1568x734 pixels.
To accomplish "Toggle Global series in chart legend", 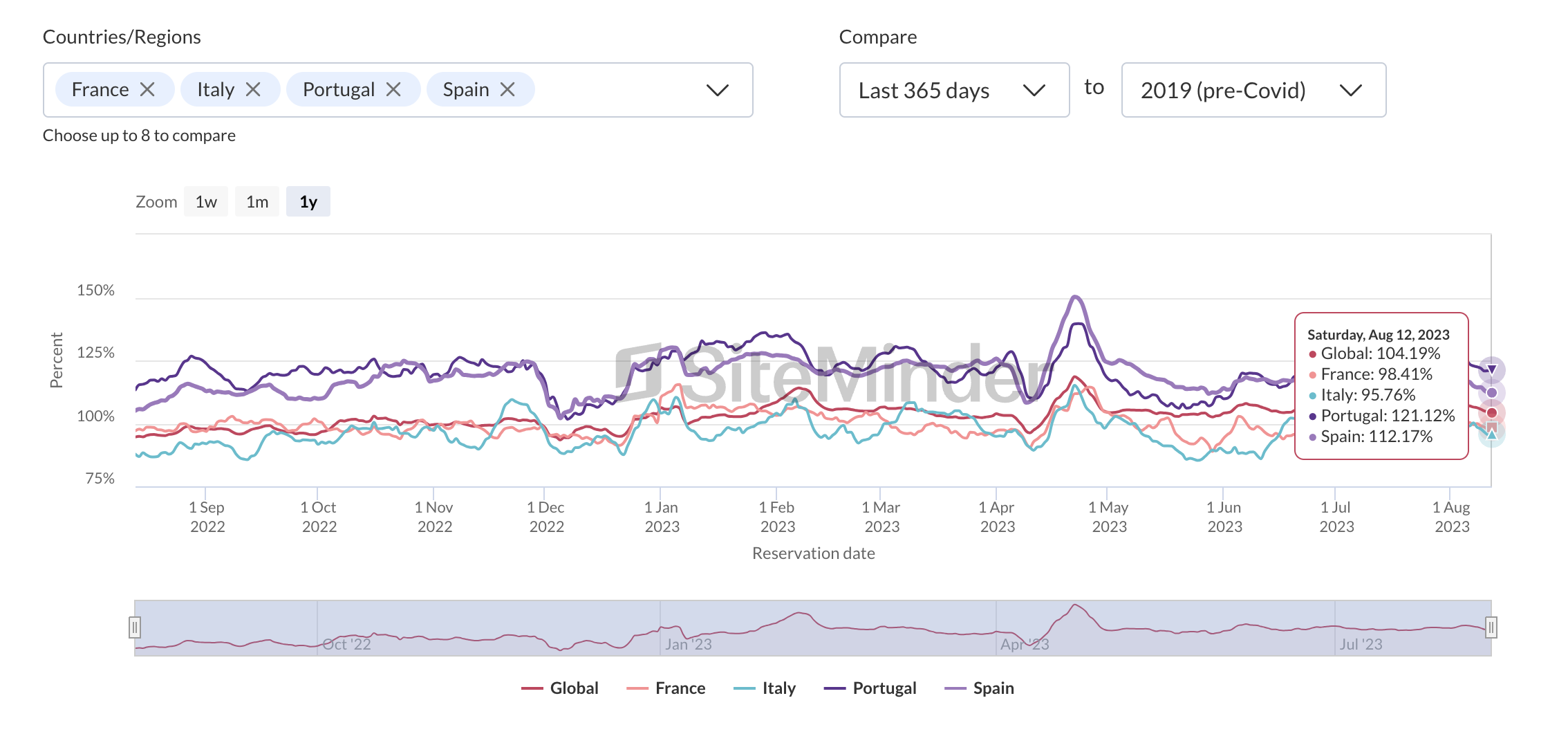I will pos(560,688).
